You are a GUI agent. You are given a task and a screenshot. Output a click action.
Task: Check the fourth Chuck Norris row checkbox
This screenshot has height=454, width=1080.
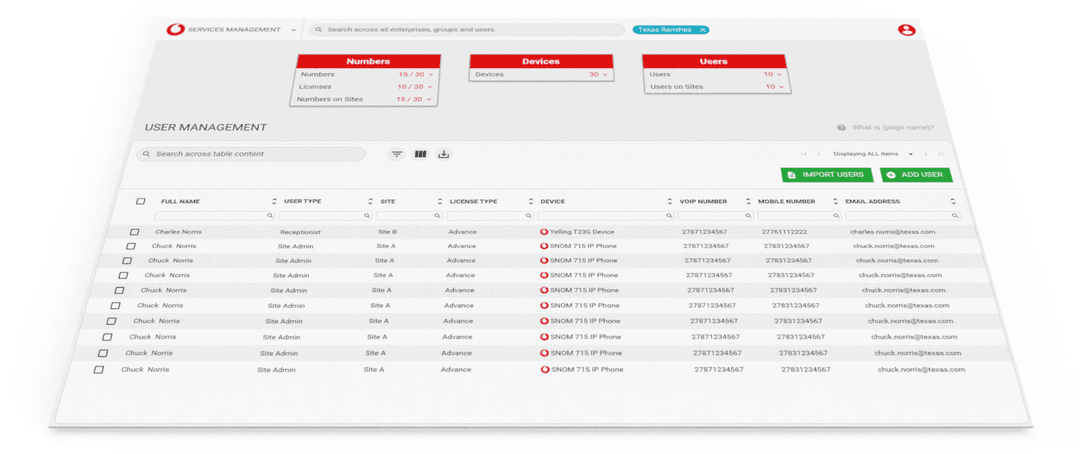point(119,290)
